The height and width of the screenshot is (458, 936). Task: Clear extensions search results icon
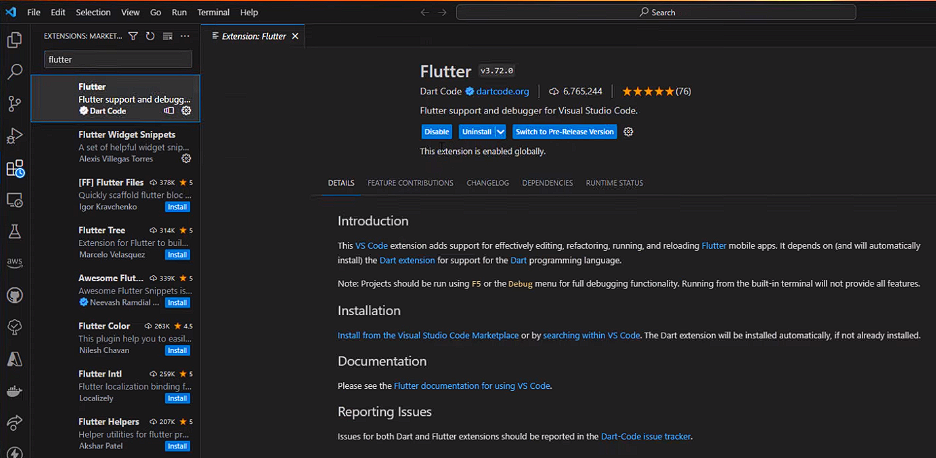168,36
